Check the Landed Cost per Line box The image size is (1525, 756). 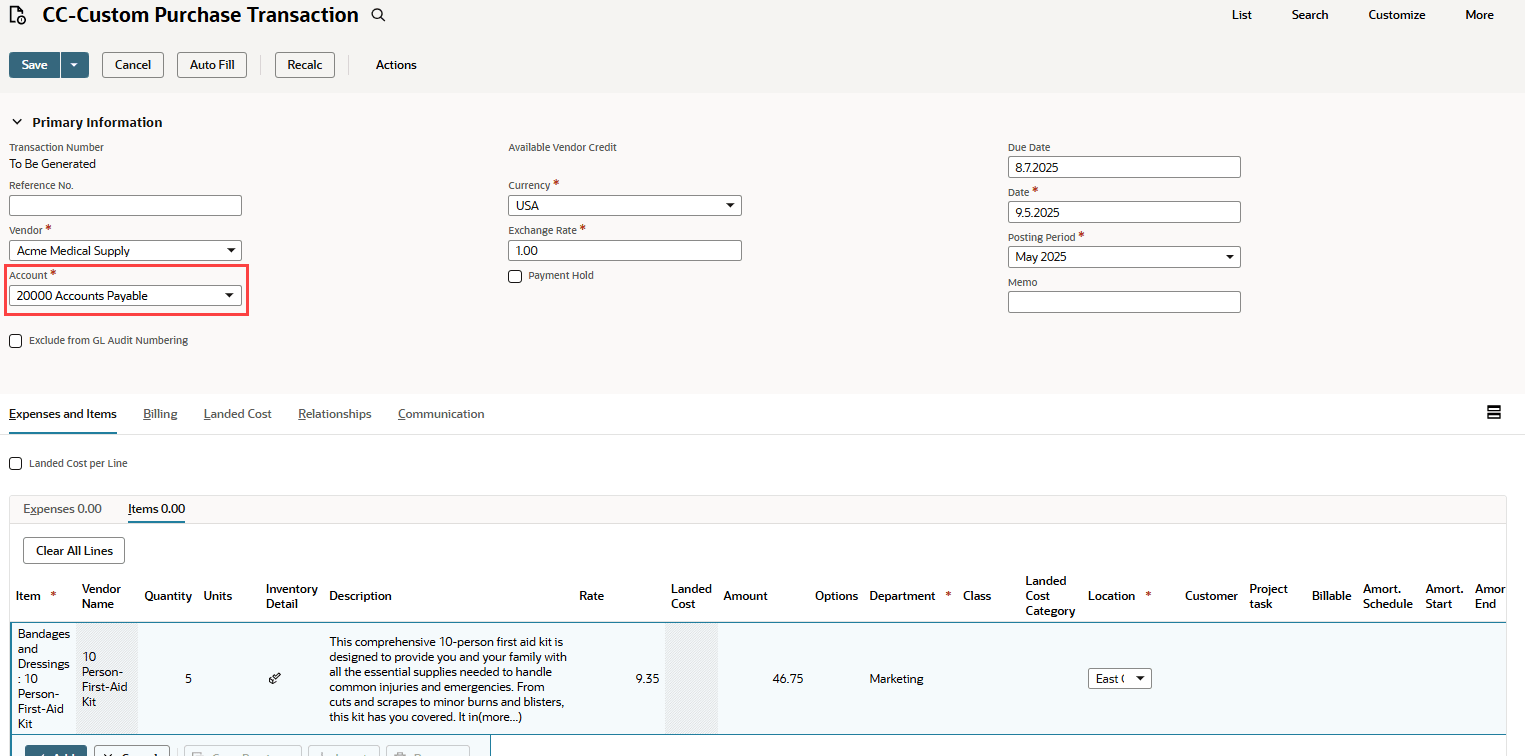[16, 464]
